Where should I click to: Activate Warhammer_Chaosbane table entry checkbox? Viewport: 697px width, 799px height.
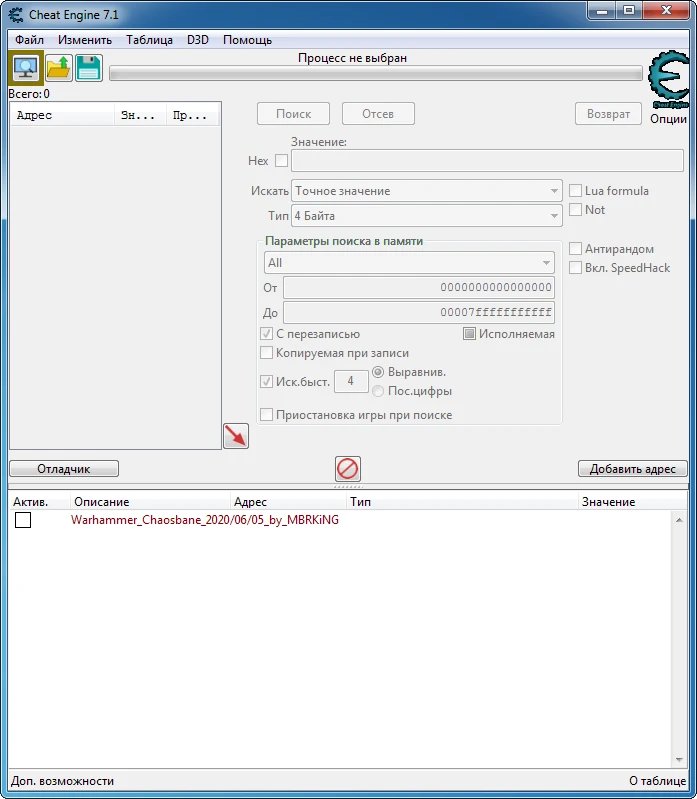23,520
